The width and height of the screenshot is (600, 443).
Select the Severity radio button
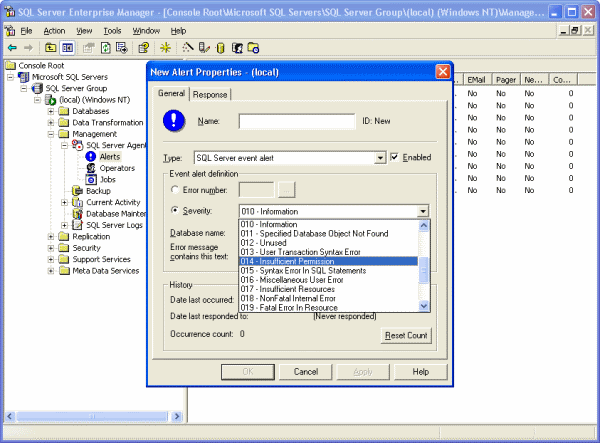[175, 210]
